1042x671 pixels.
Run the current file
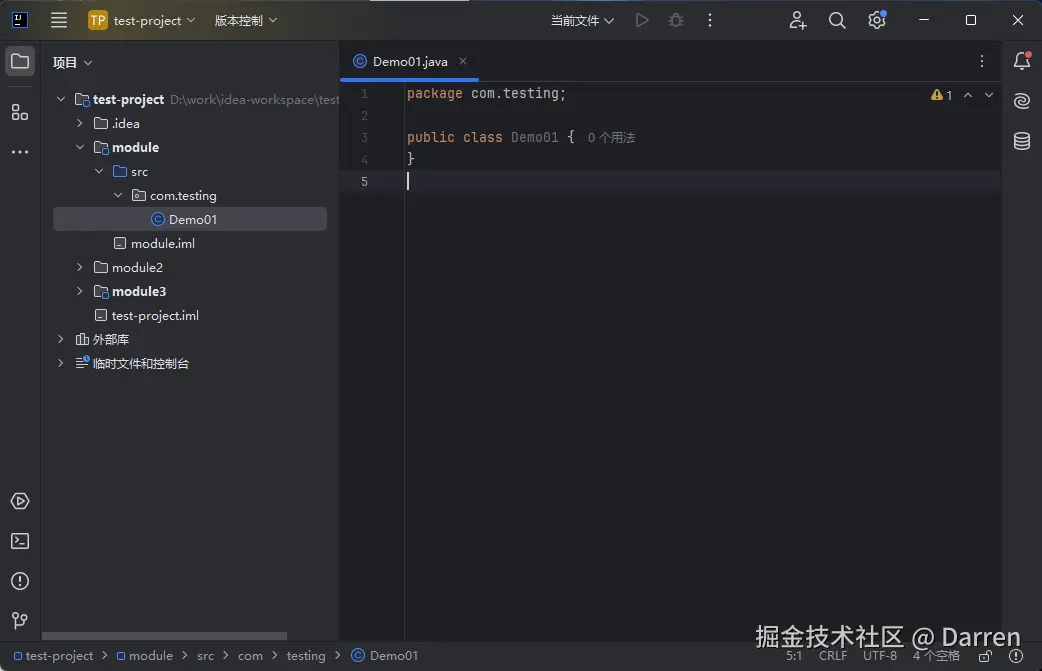click(642, 21)
